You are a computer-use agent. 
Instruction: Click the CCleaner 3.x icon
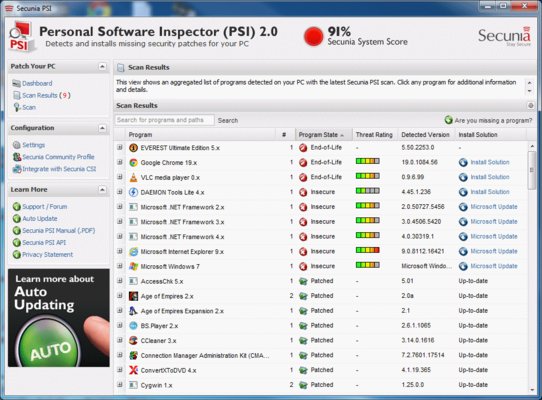click(133, 341)
